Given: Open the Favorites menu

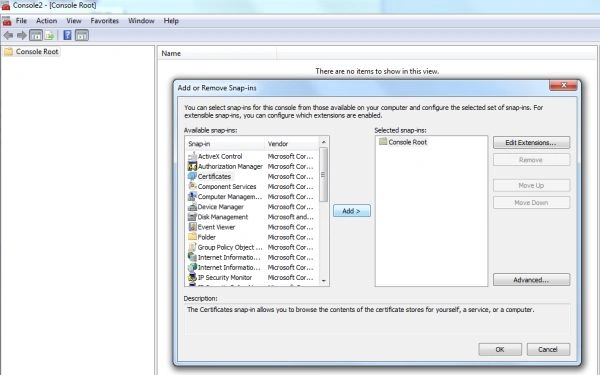Looking at the screenshot, I should (x=104, y=21).
